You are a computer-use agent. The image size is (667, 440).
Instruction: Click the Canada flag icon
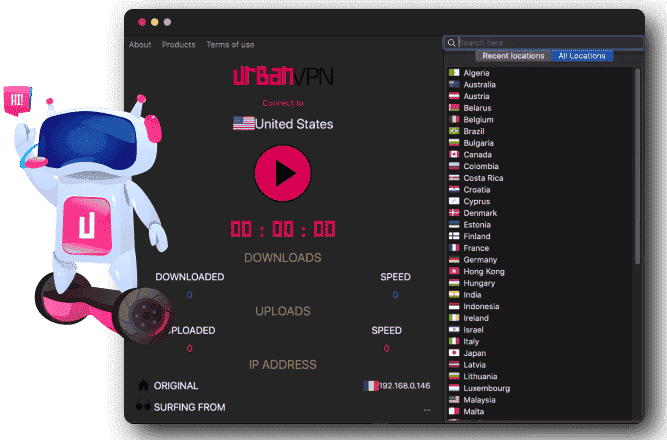(x=454, y=154)
